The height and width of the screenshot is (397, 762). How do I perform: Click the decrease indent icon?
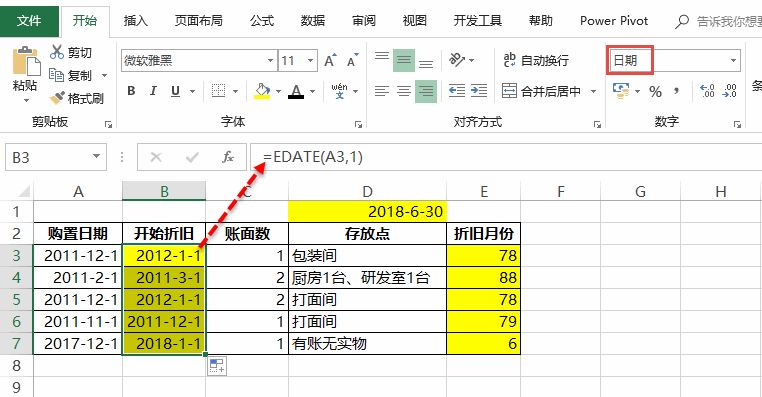(x=457, y=91)
